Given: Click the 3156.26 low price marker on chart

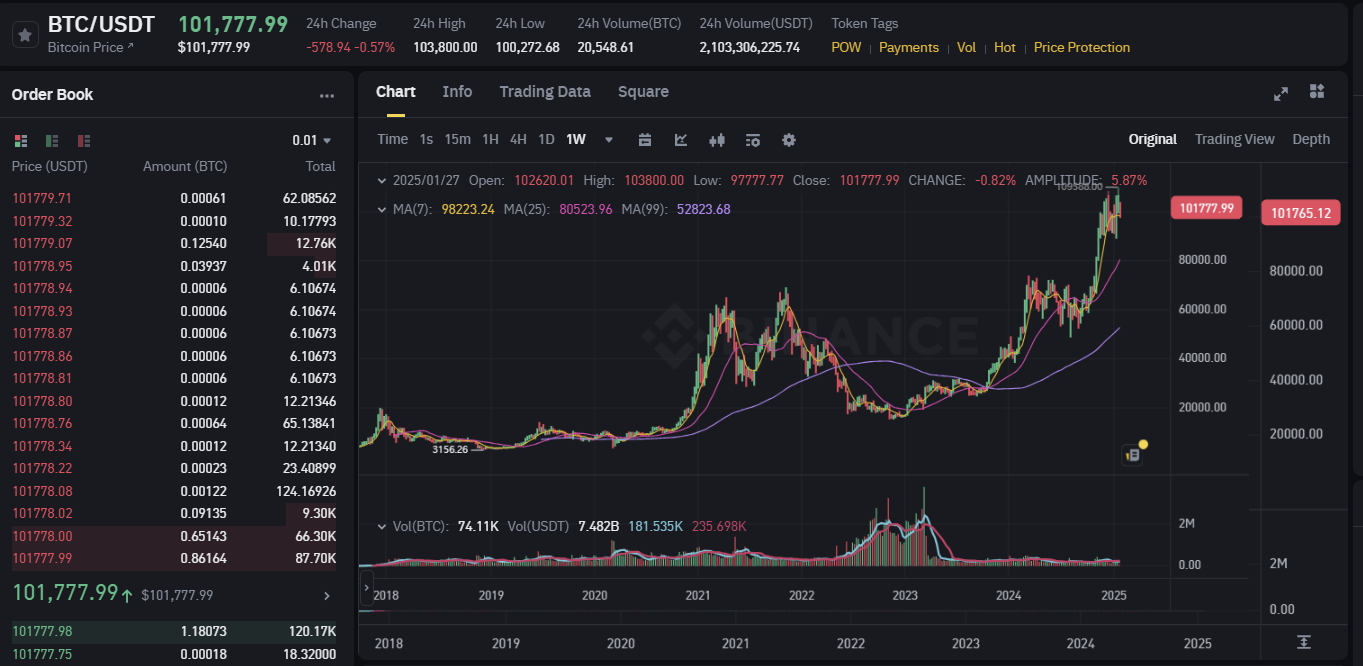Looking at the screenshot, I should pos(450,450).
